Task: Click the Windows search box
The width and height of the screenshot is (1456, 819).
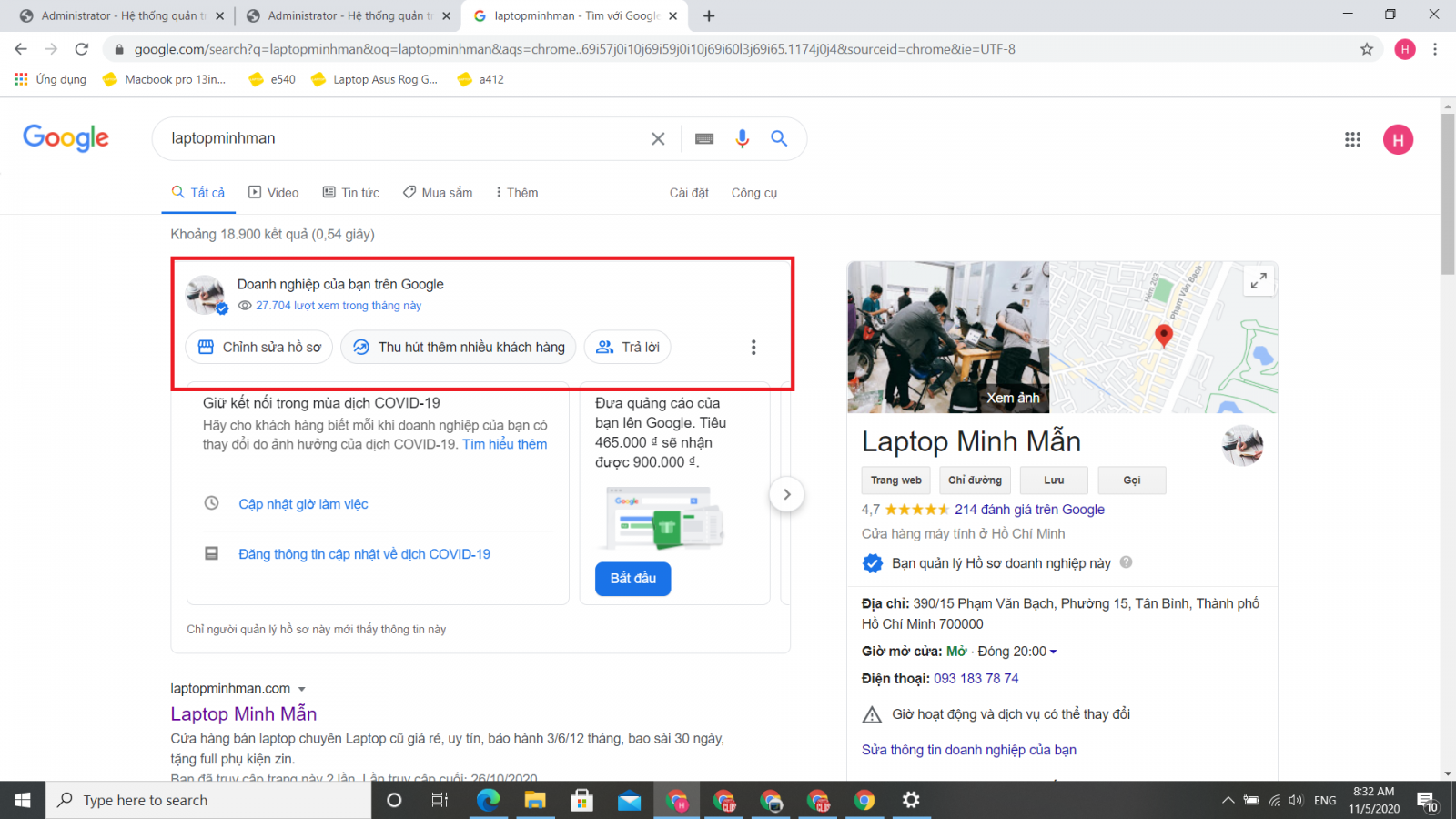Action: 209,800
